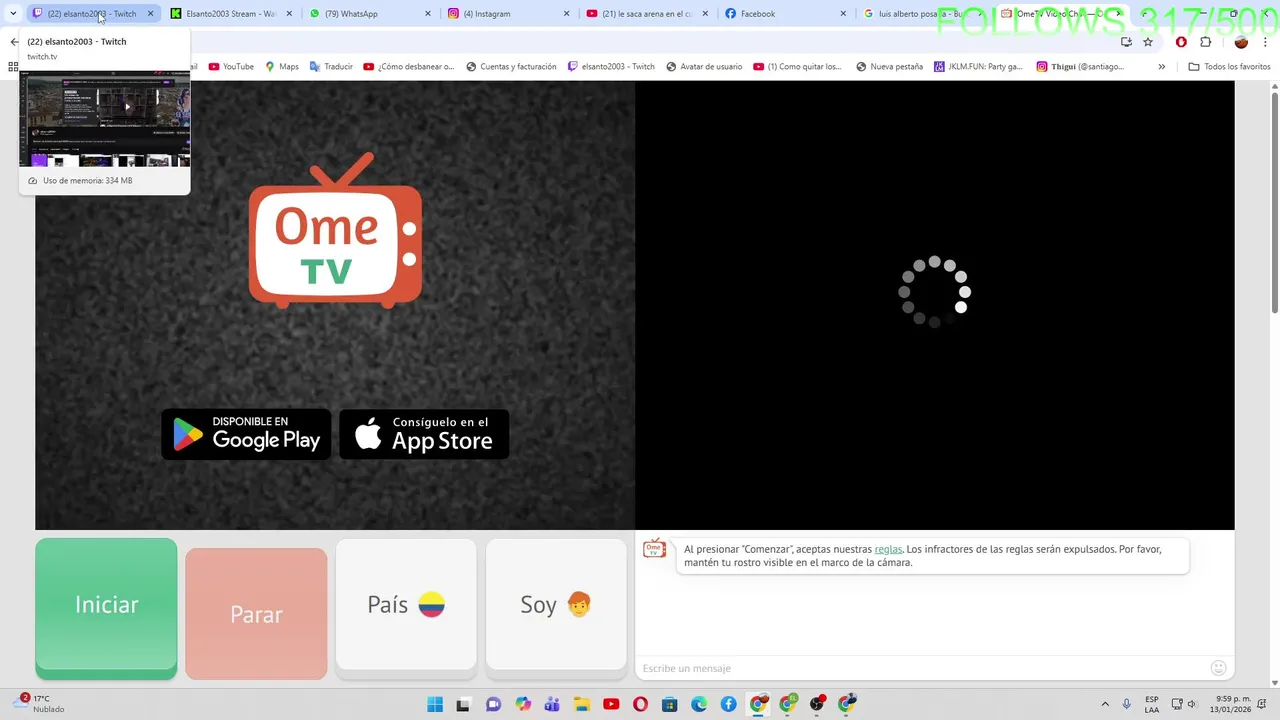The height and width of the screenshot is (720, 1280).
Task: Switch to the Elsanto2003 Stream tab
Action: [x=230, y=14]
